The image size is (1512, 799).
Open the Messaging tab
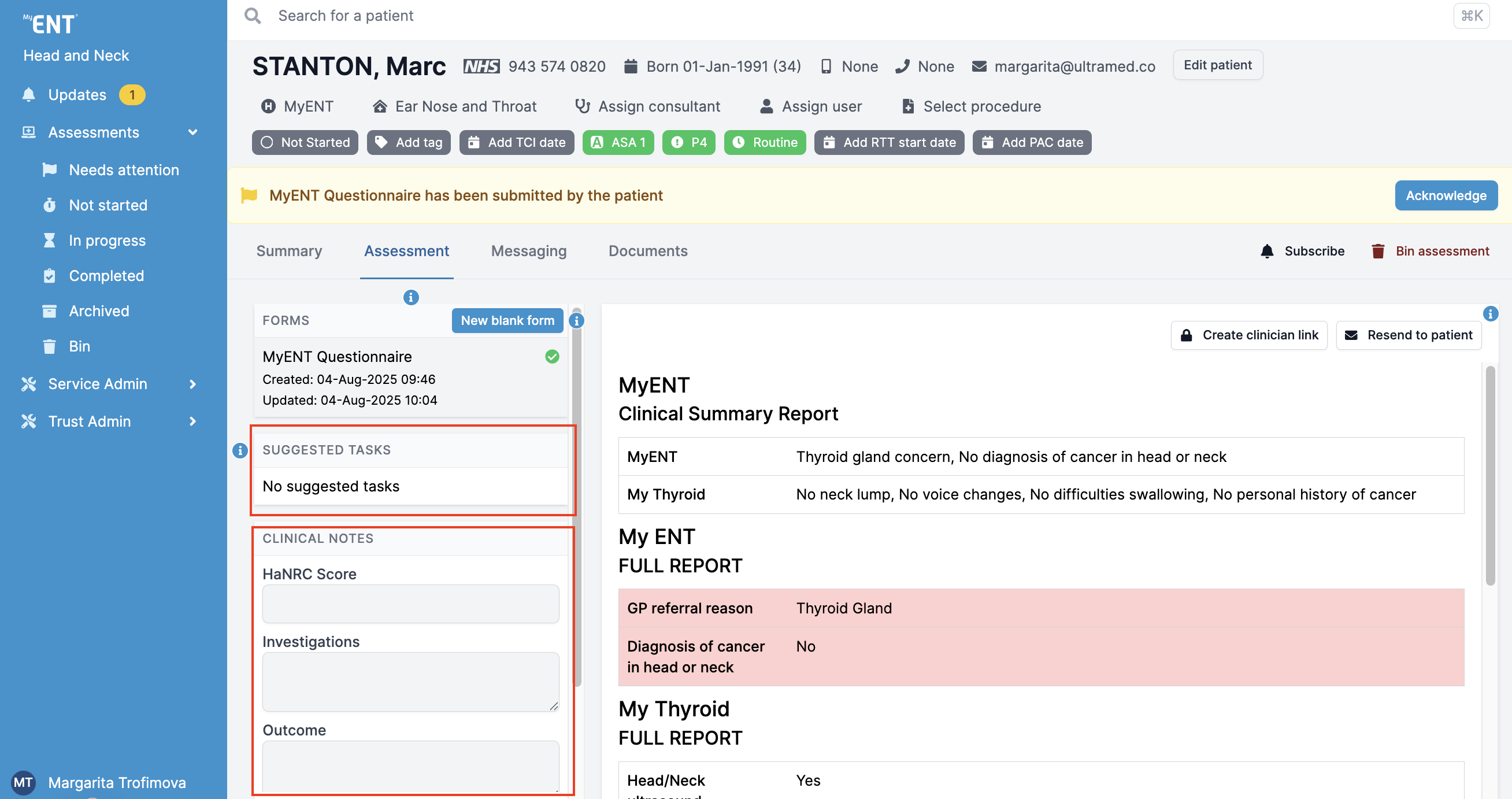[528, 251]
